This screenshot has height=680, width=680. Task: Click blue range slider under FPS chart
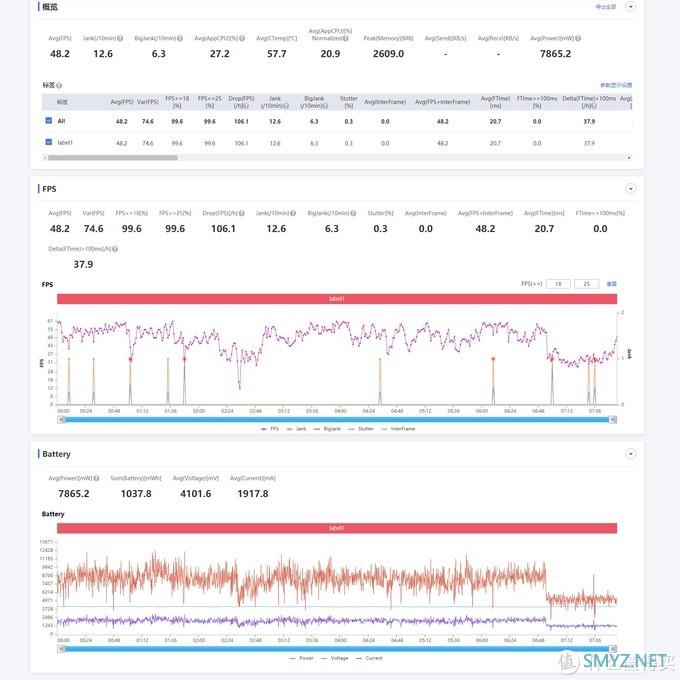(x=337, y=420)
